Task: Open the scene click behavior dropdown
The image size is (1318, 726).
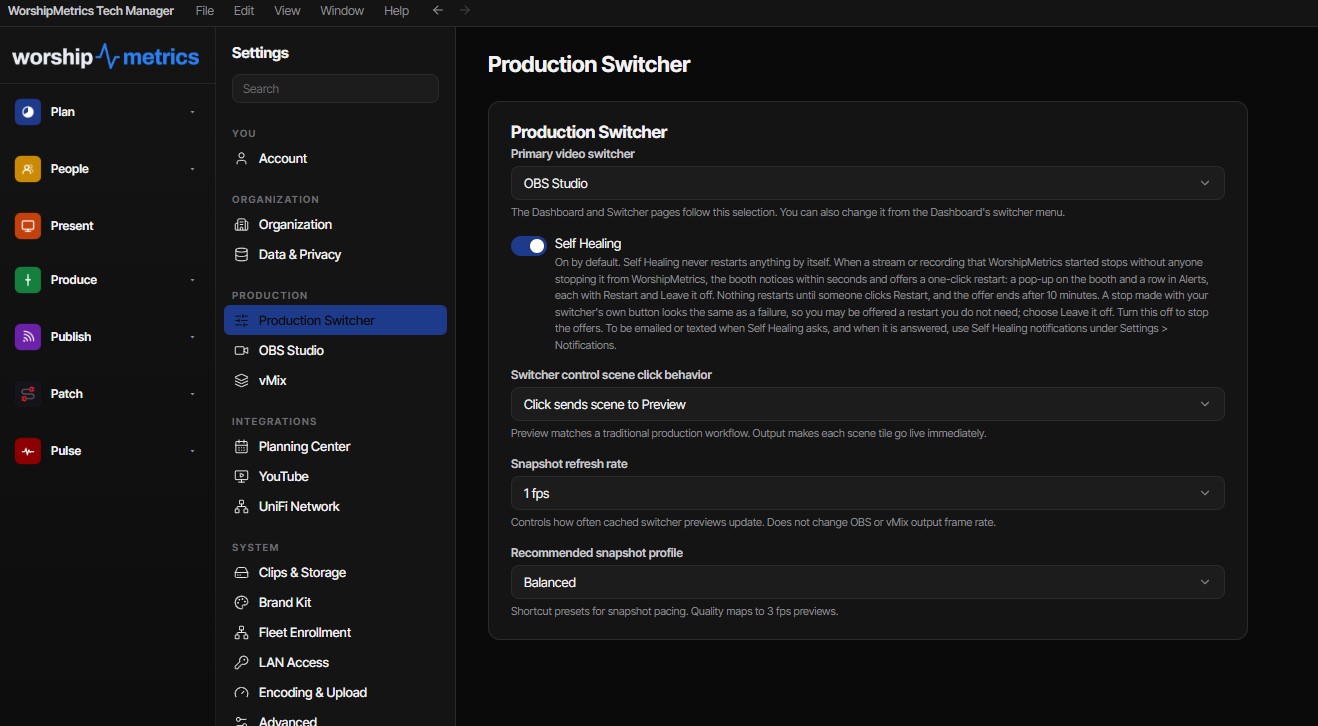Action: (867, 404)
